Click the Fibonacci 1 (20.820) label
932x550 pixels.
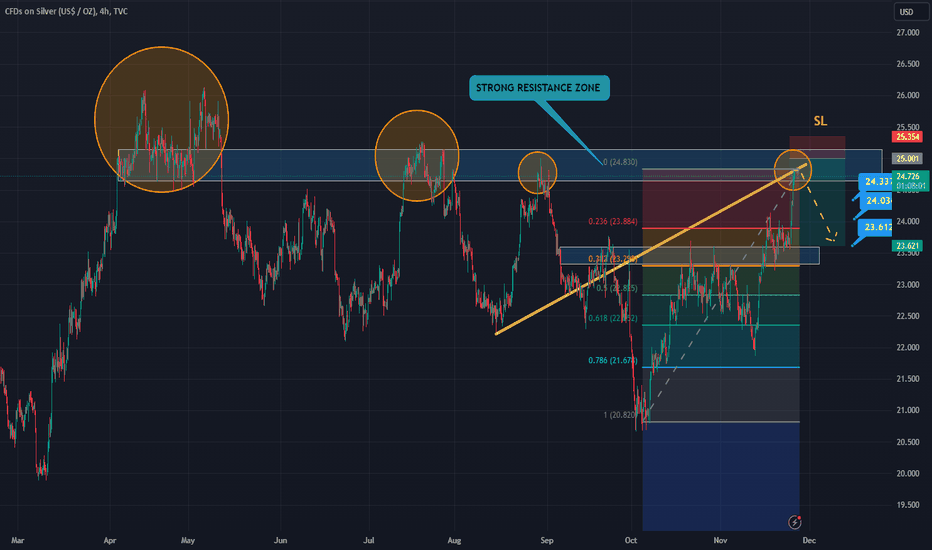pyautogui.click(x=620, y=415)
